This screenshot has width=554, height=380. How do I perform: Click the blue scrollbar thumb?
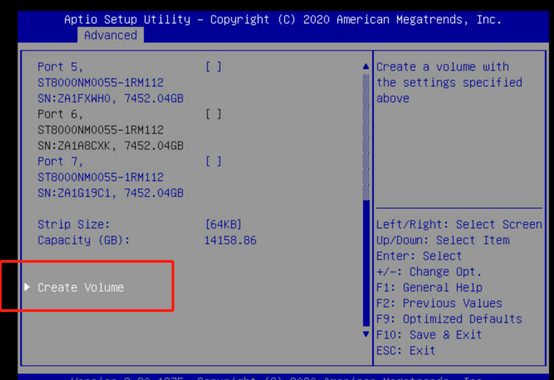366,263
